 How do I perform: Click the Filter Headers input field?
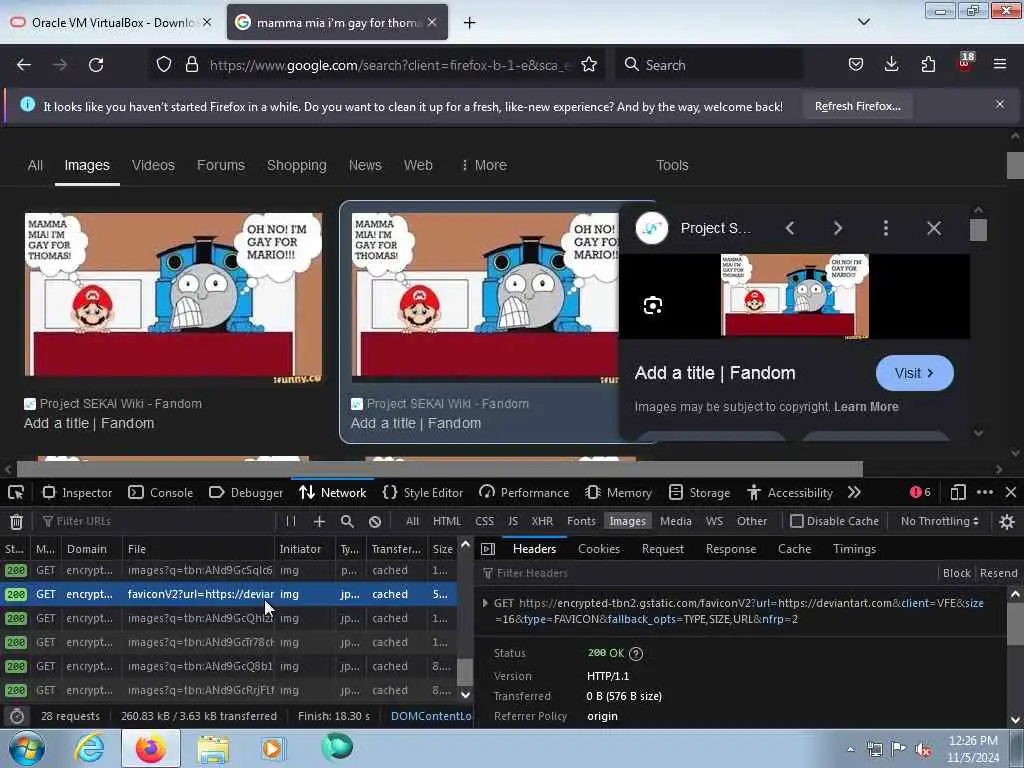pos(707,573)
